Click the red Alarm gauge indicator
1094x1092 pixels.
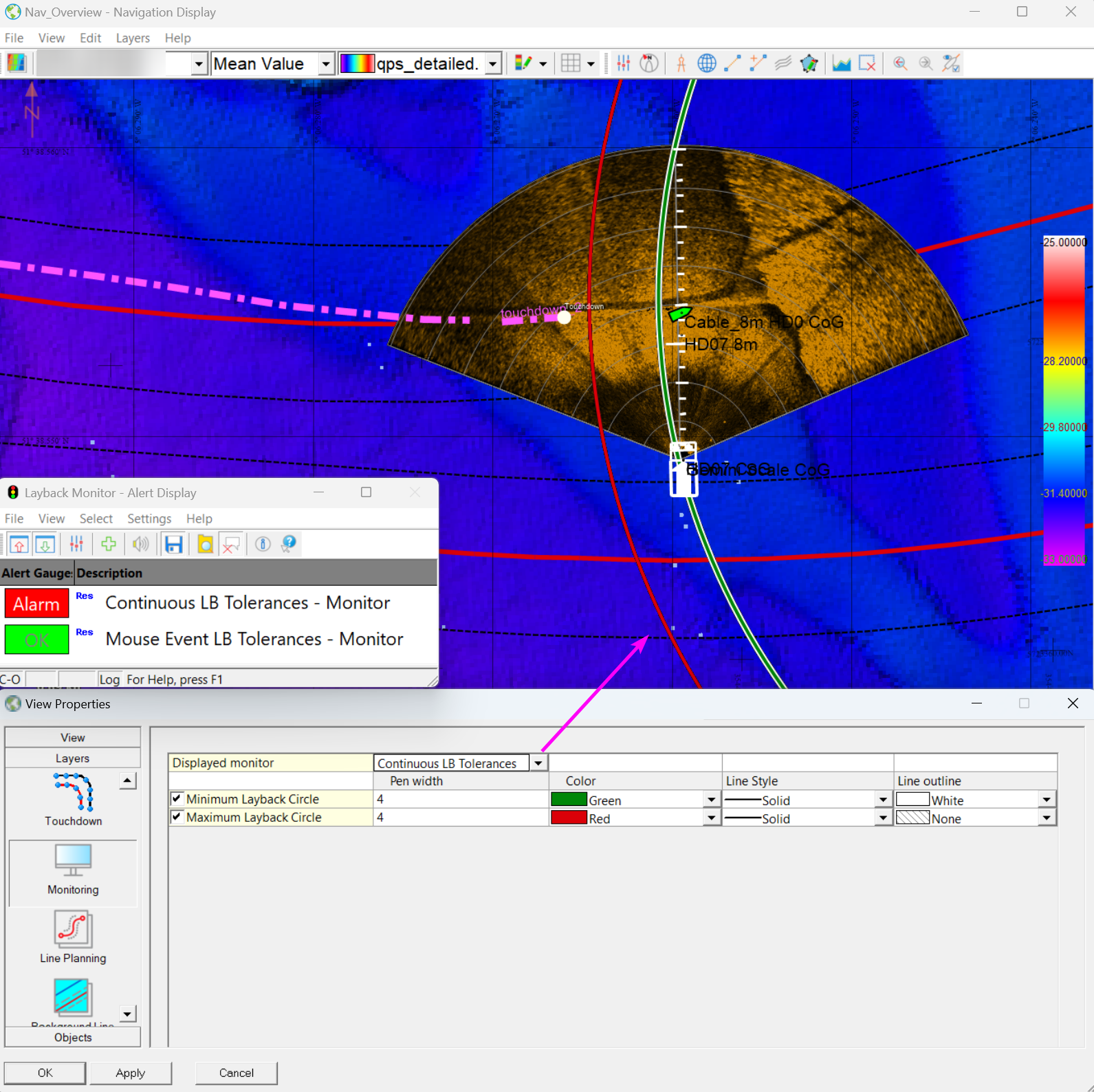point(36,604)
